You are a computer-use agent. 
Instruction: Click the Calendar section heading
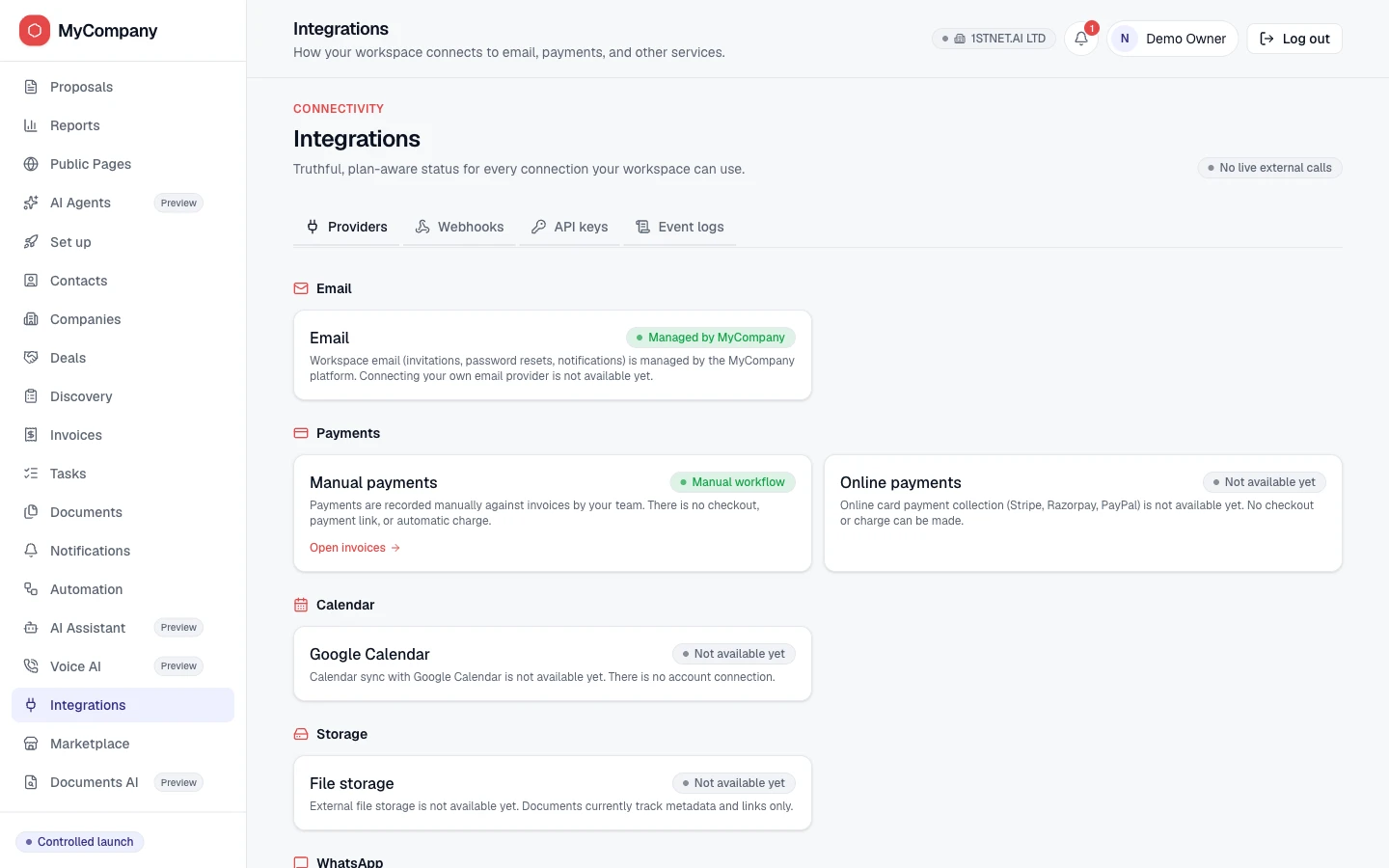[345, 605]
